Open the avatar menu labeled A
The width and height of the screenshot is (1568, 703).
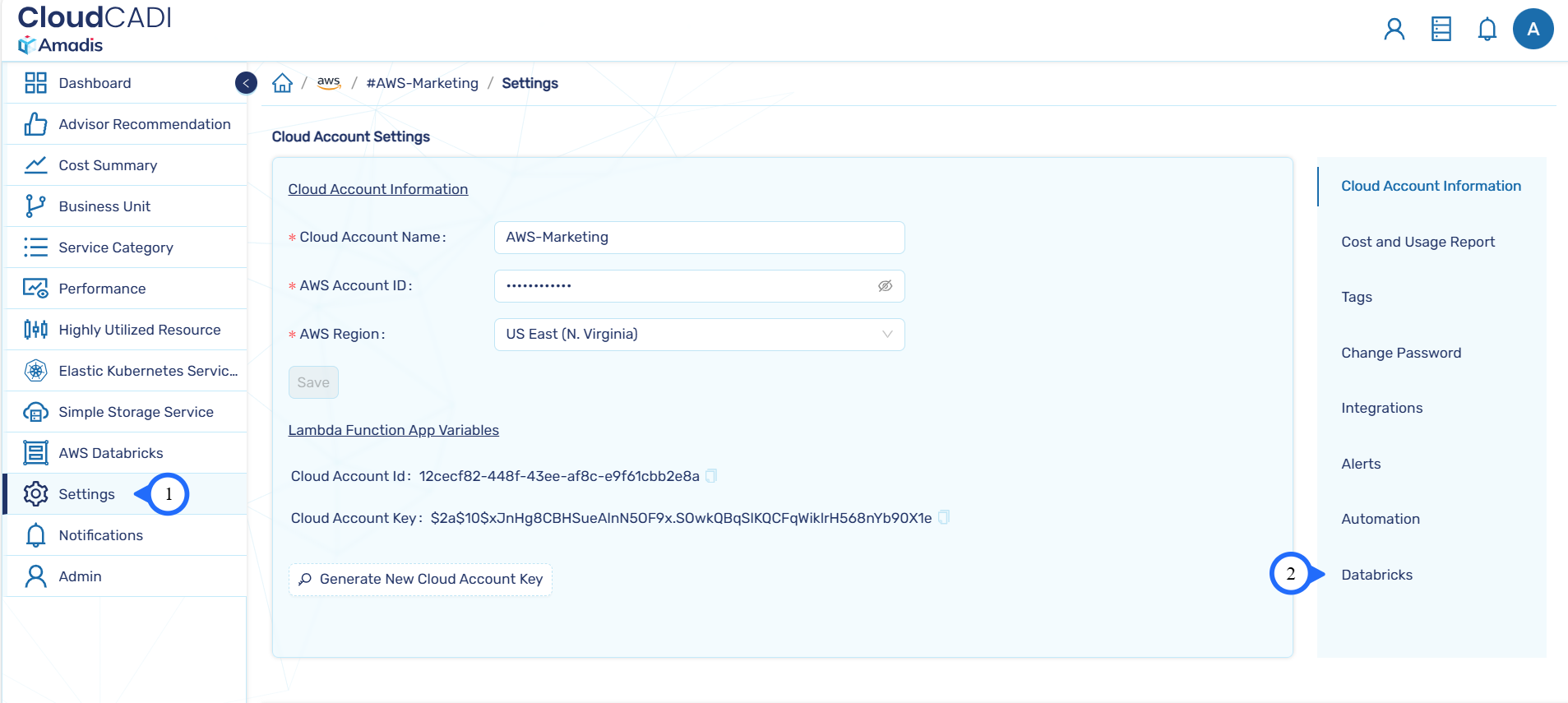pos(1533,29)
